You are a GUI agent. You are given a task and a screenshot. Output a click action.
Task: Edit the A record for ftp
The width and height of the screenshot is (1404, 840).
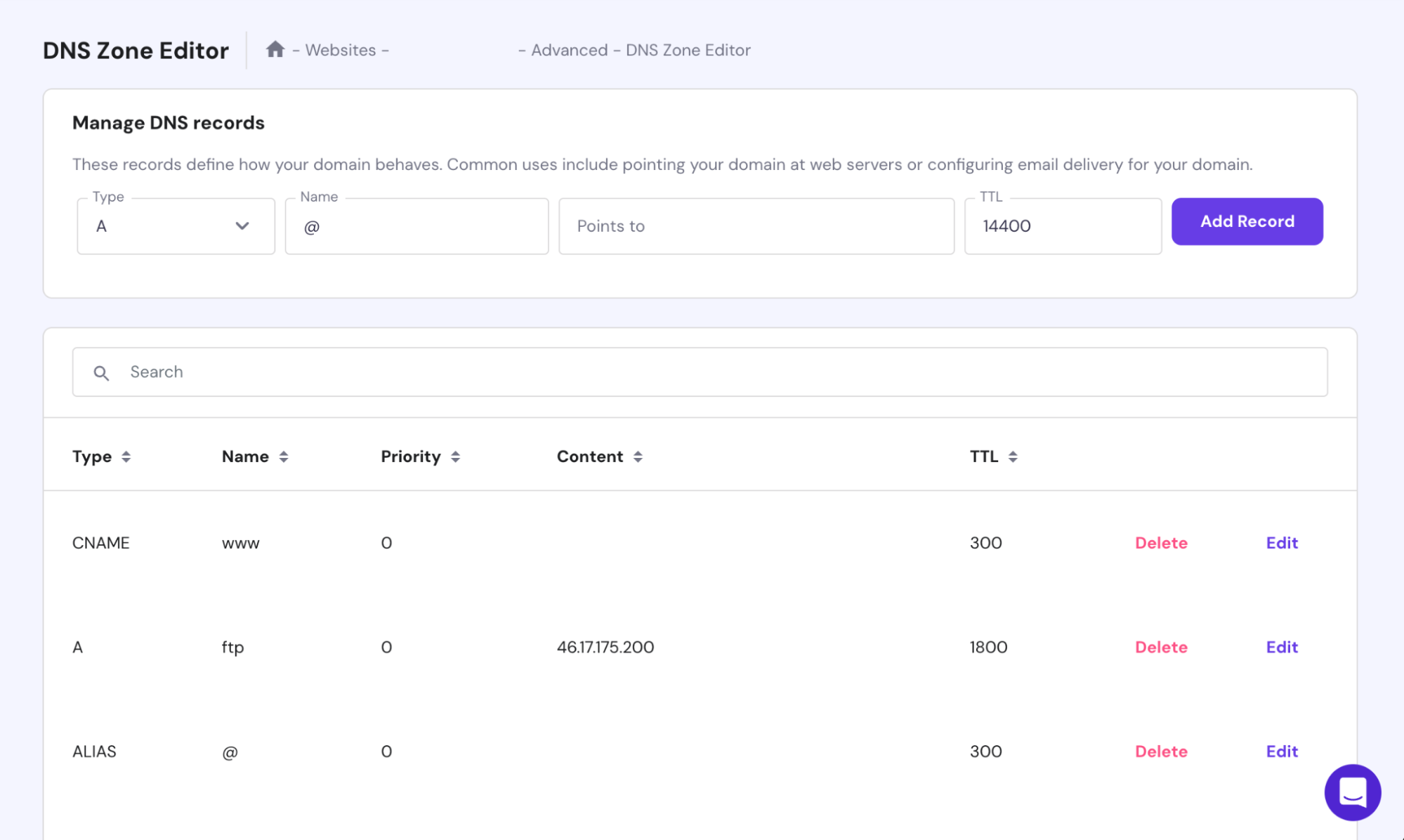pos(1281,647)
